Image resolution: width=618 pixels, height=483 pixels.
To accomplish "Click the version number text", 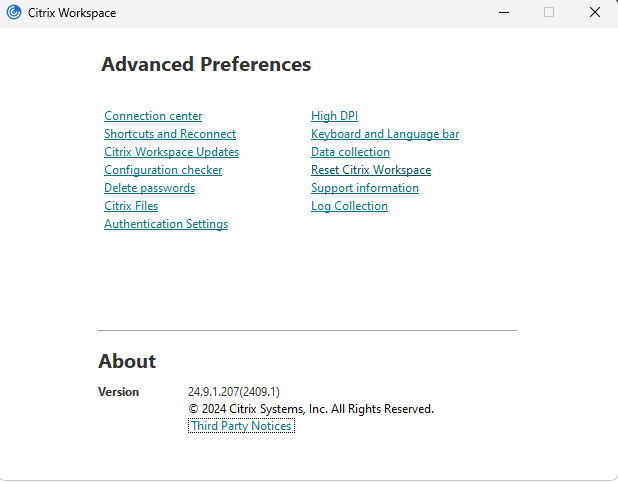I will click(x=234, y=392).
